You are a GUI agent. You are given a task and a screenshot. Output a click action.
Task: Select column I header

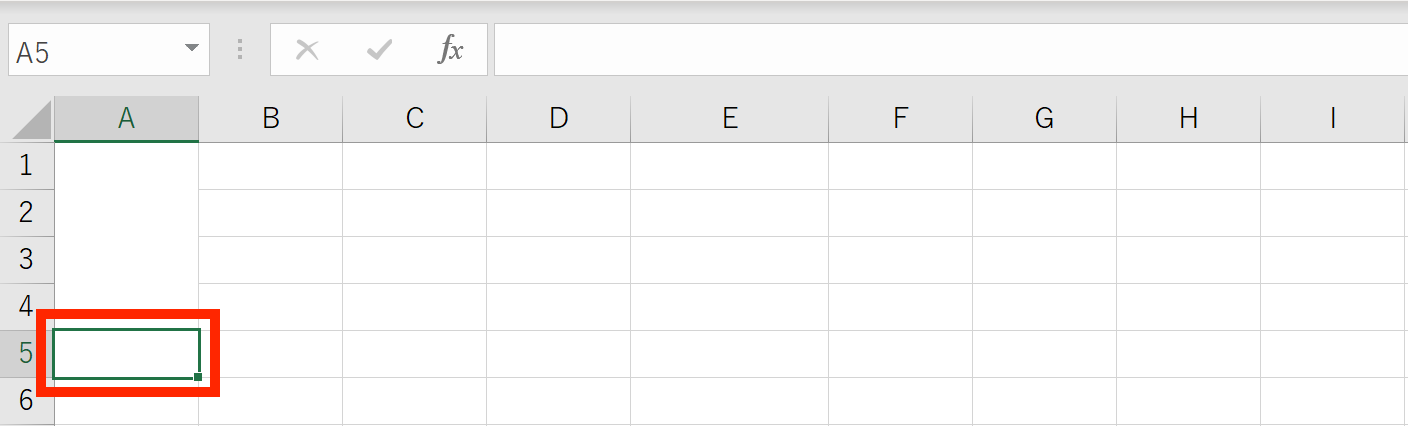point(1333,119)
